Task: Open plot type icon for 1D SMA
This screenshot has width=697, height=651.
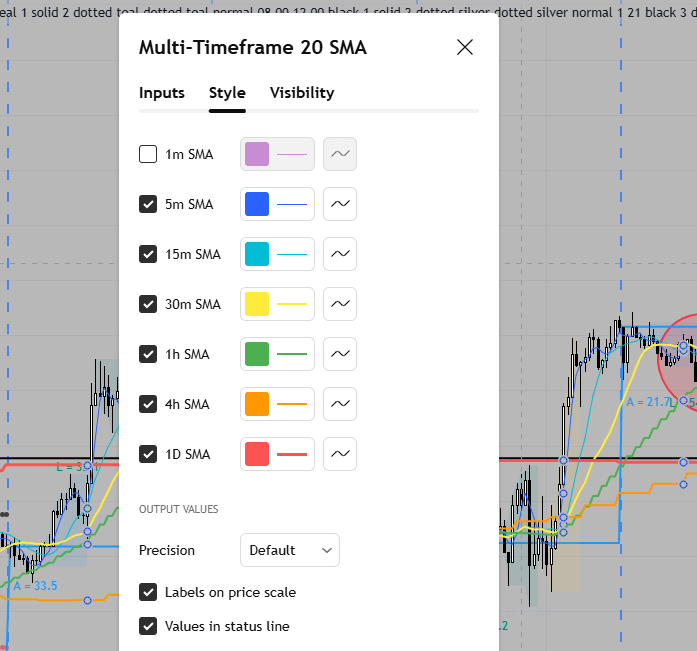Action: (341, 454)
